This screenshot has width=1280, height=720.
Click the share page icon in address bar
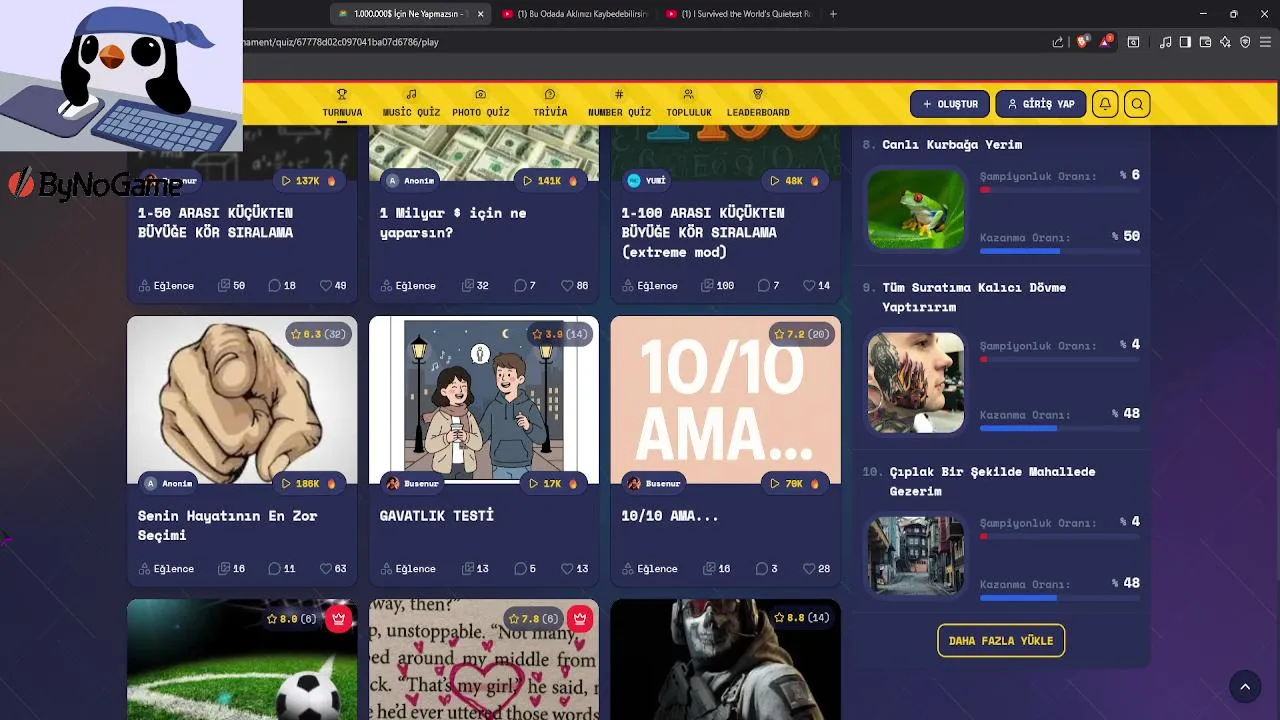[x=1058, y=42]
